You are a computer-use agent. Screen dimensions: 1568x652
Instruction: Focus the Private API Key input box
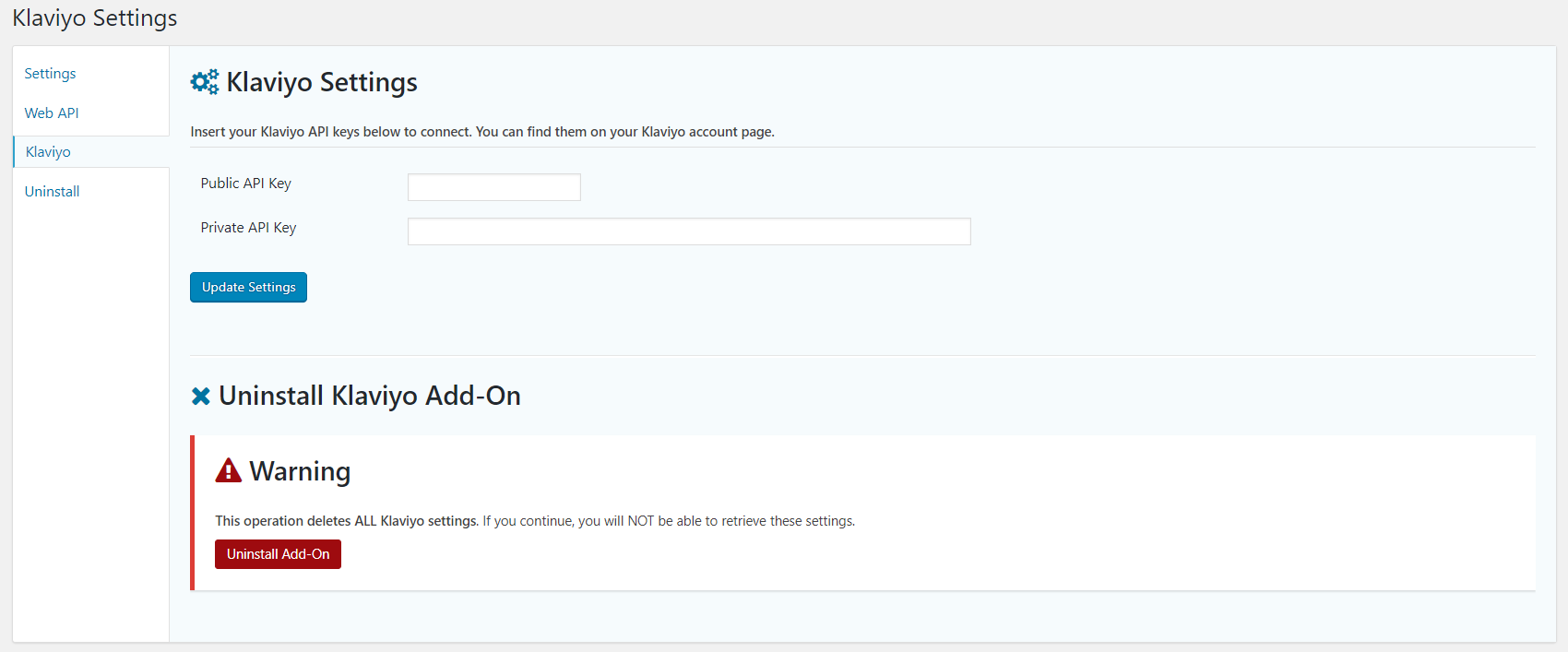688,231
